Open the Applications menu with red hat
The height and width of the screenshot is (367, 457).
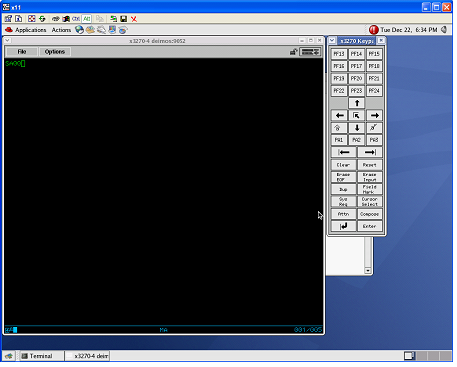[26, 30]
